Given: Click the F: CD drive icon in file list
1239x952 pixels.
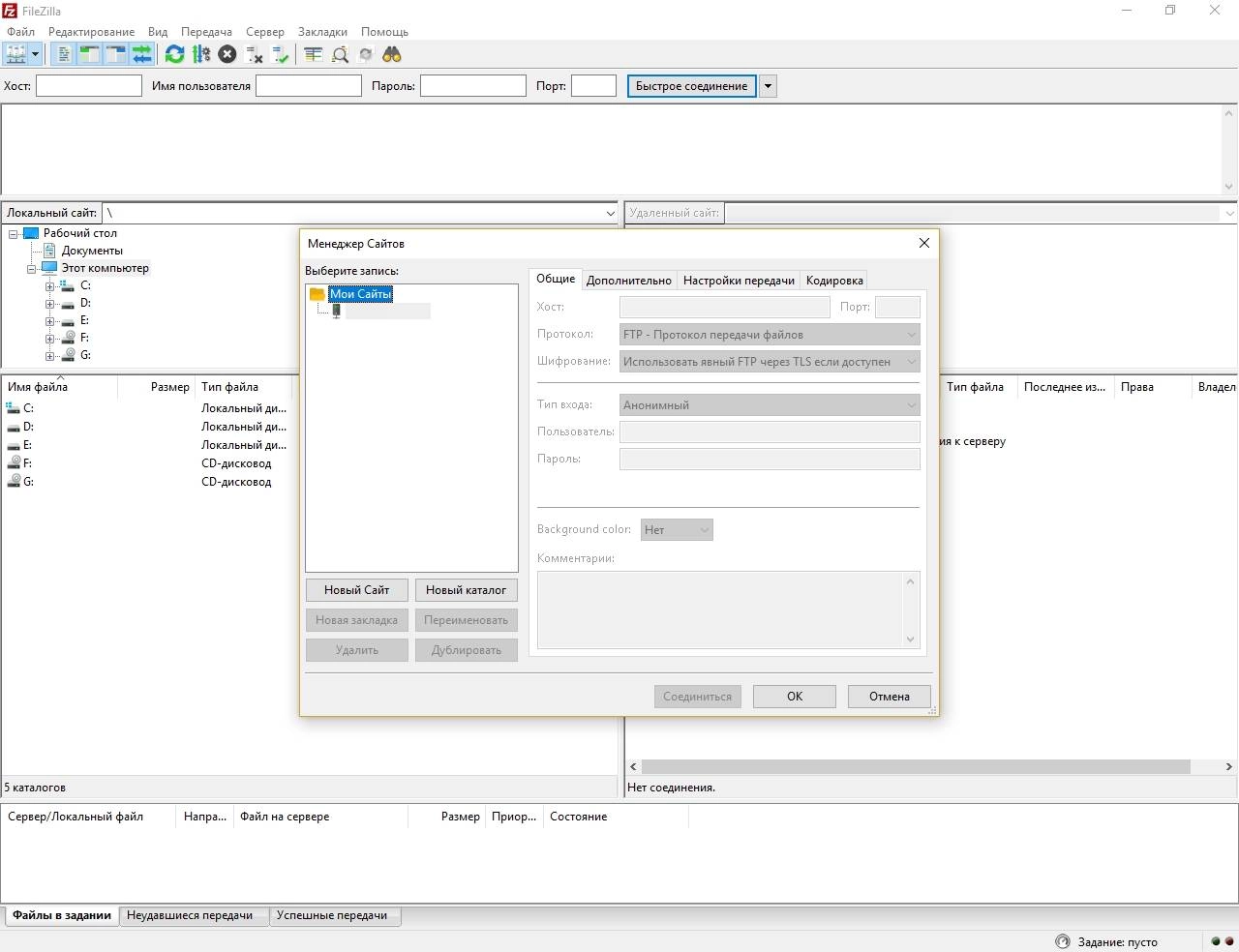Looking at the screenshot, I should [14, 463].
